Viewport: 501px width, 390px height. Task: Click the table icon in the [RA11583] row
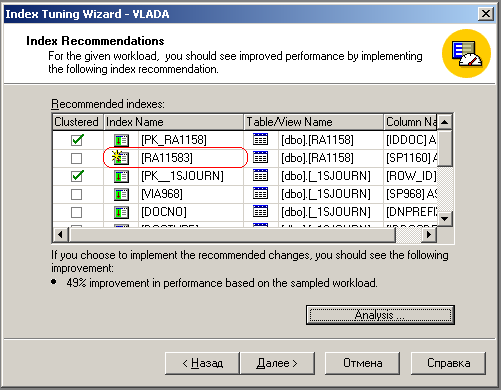(x=260, y=157)
